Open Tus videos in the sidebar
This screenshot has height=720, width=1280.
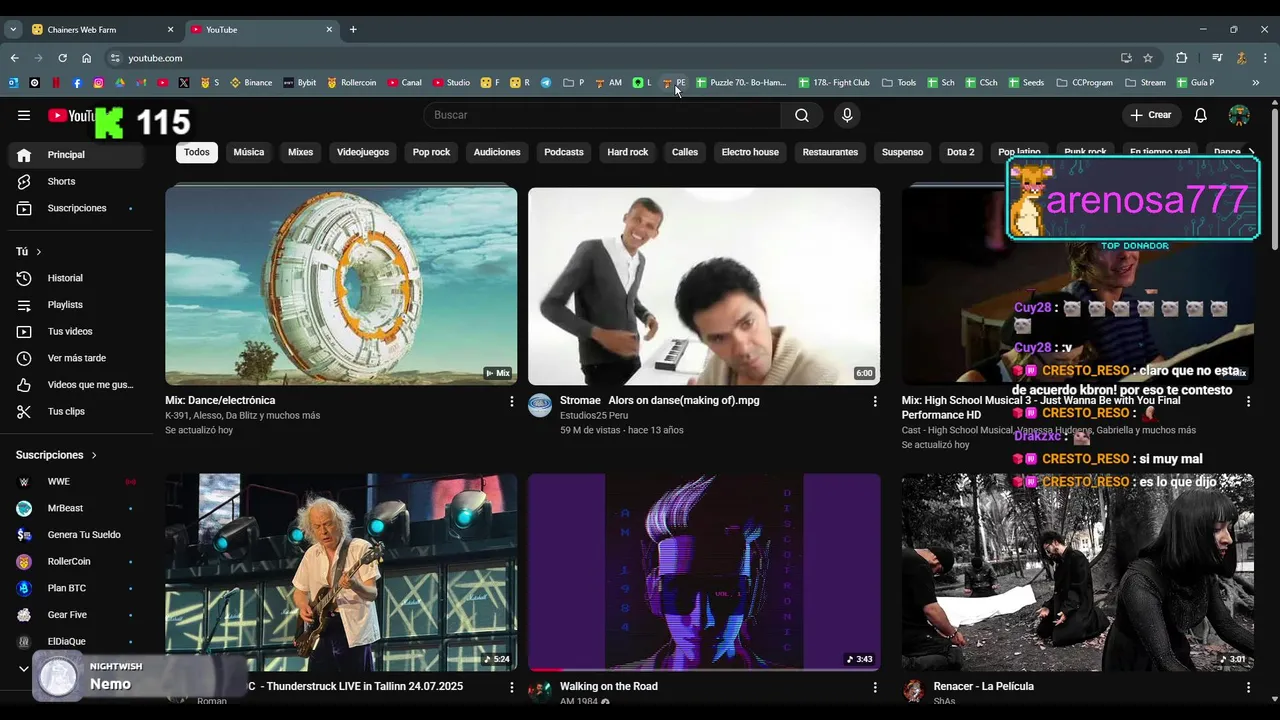tap(78, 331)
